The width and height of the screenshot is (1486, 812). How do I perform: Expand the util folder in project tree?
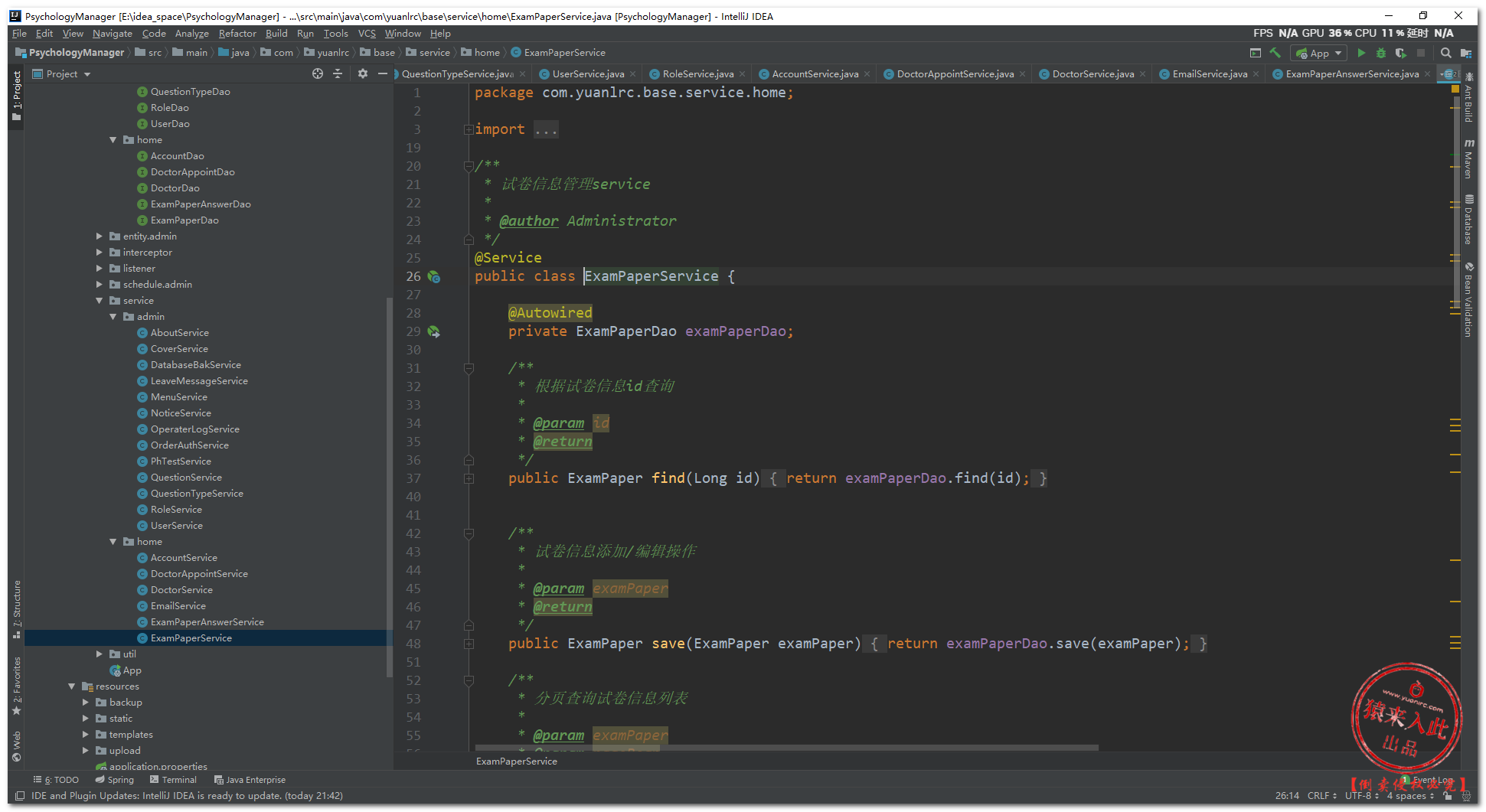pyautogui.click(x=100, y=654)
